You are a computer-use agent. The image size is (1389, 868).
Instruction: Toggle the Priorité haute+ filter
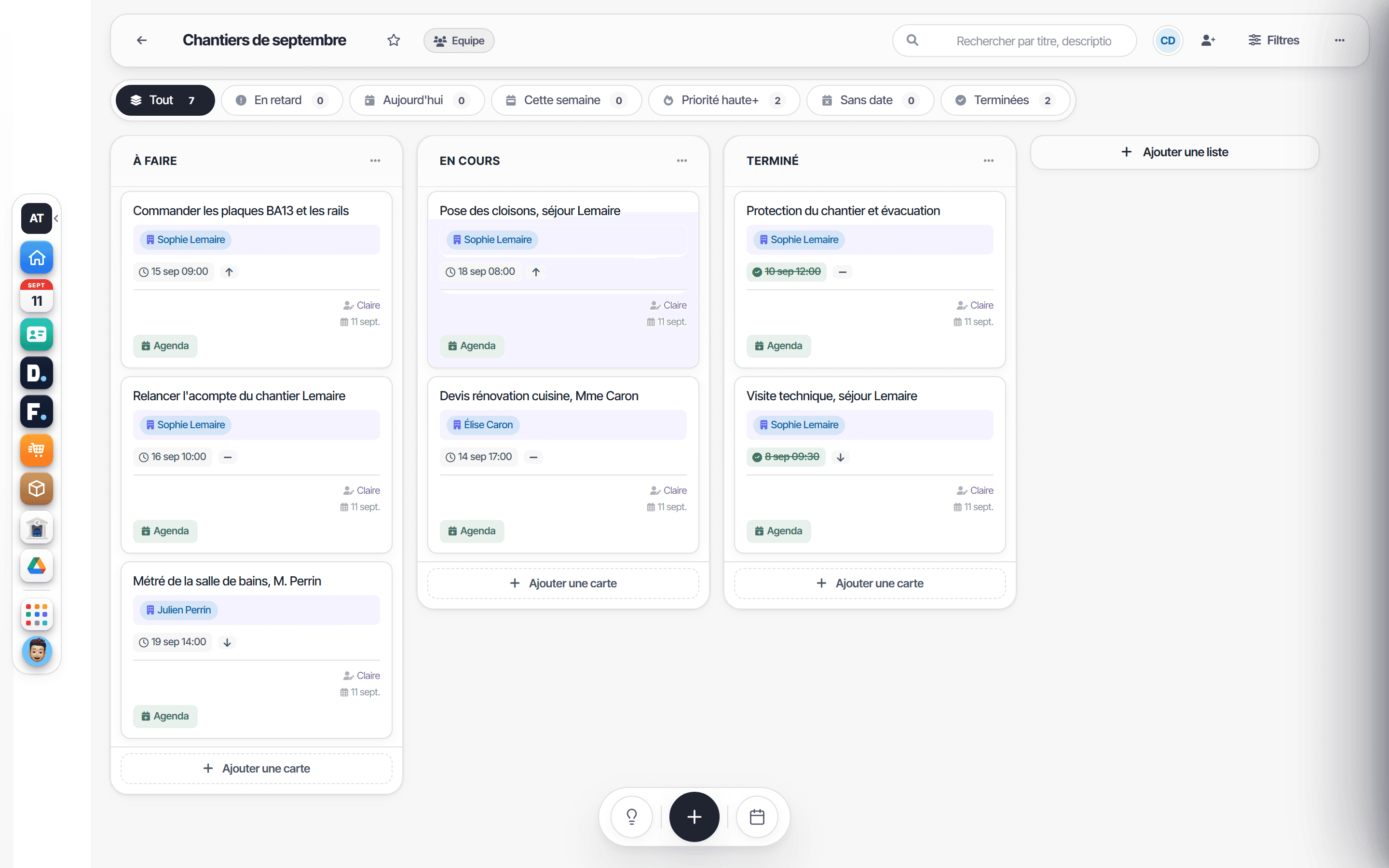tap(724, 100)
